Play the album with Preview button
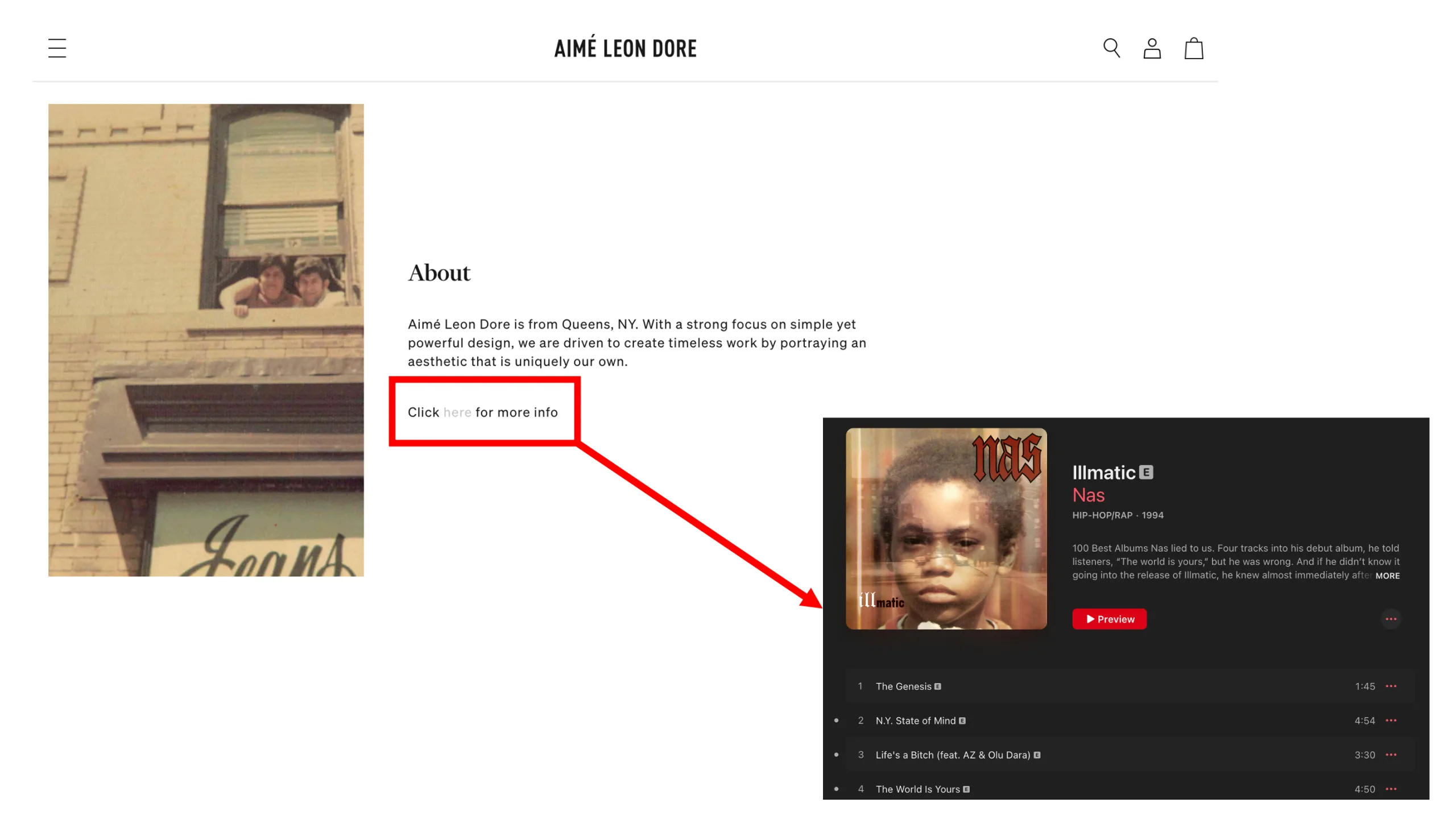1456x815 pixels. (x=1109, y=619)
